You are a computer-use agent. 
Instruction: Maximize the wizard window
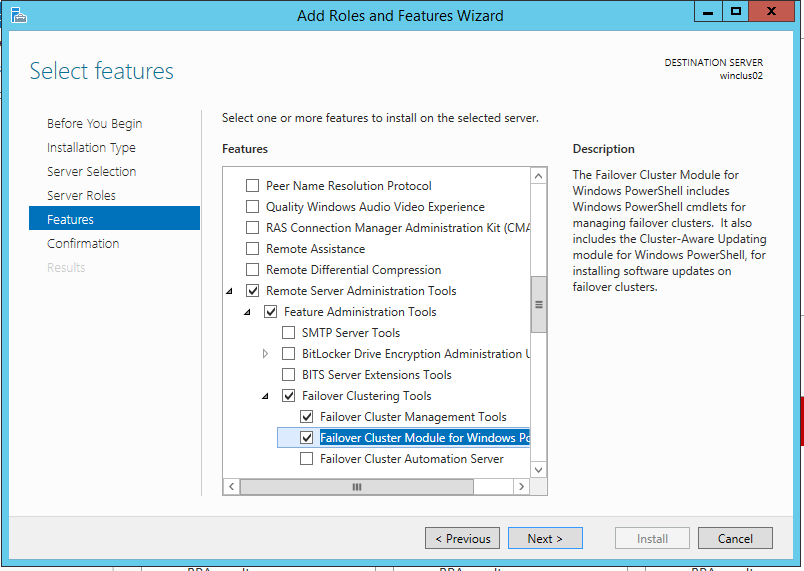click(736, 12)
